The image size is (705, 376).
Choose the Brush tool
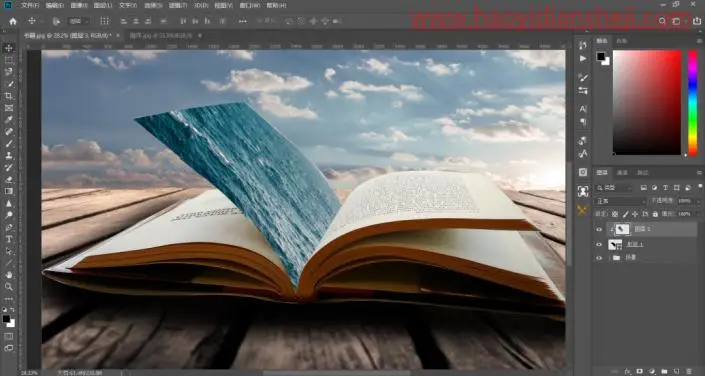pyautogui.click(x=9, y=143)
